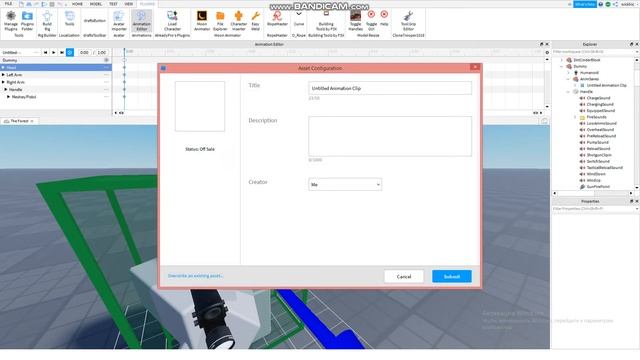The image size is (640, 360).
Task: Click the Explorer horizontal scrollbar
Action: coord(593,193)
